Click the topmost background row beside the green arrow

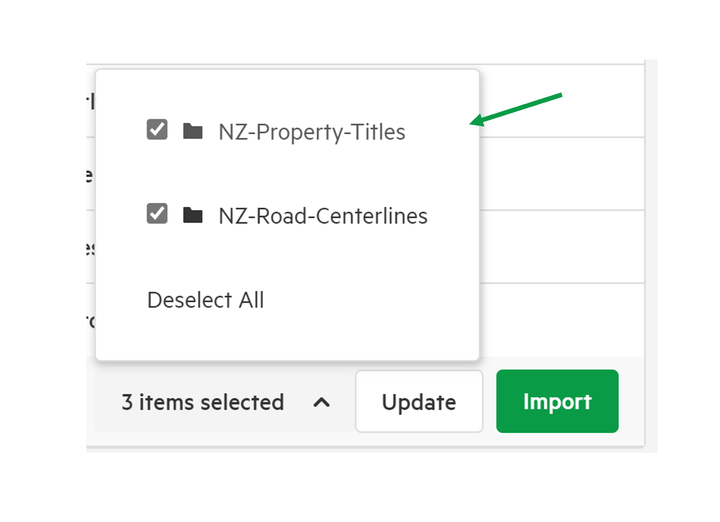pos(562,101)
